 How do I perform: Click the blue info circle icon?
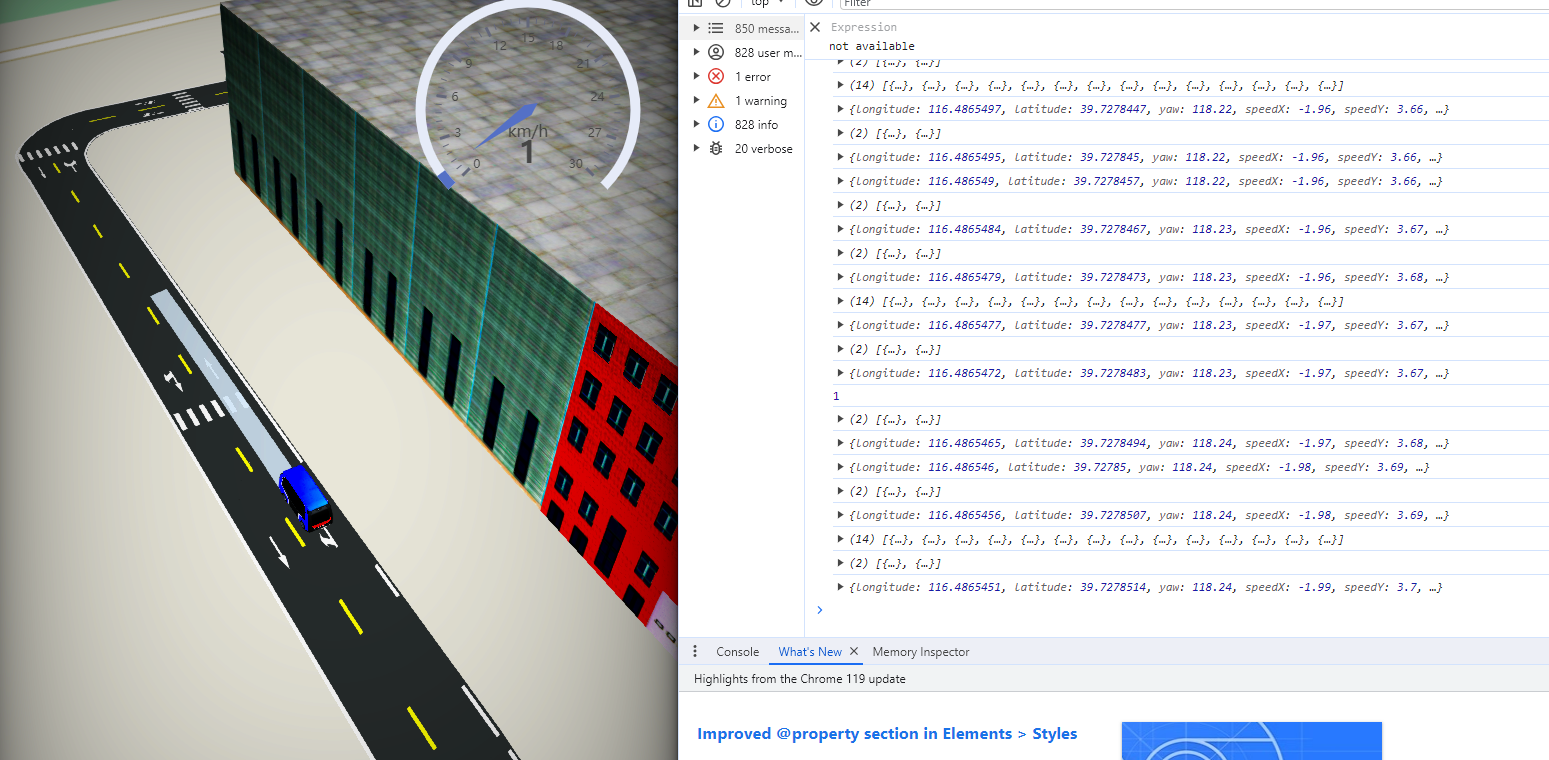716,124
